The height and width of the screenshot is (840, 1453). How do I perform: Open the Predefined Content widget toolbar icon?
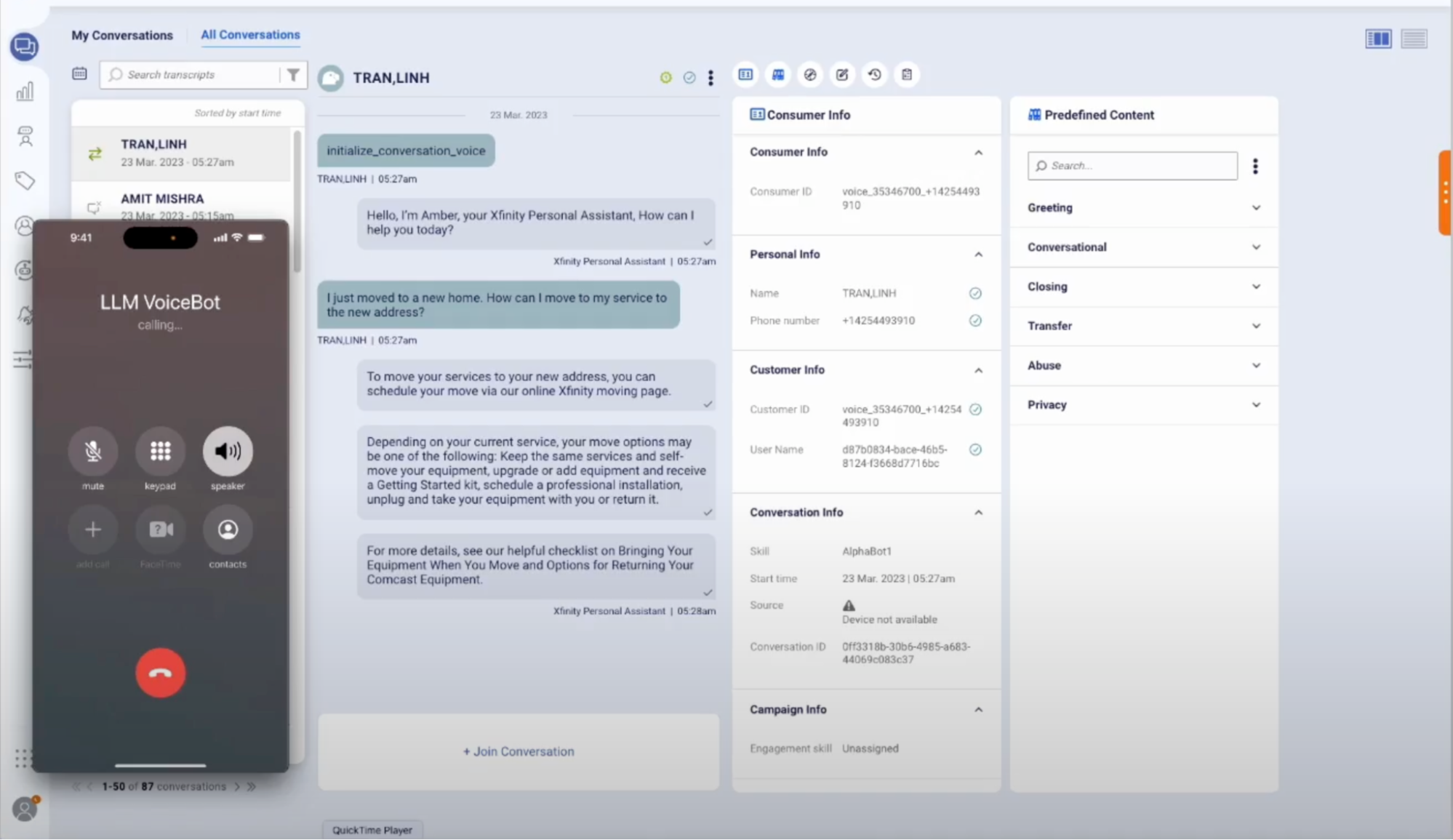click(778, 74)
